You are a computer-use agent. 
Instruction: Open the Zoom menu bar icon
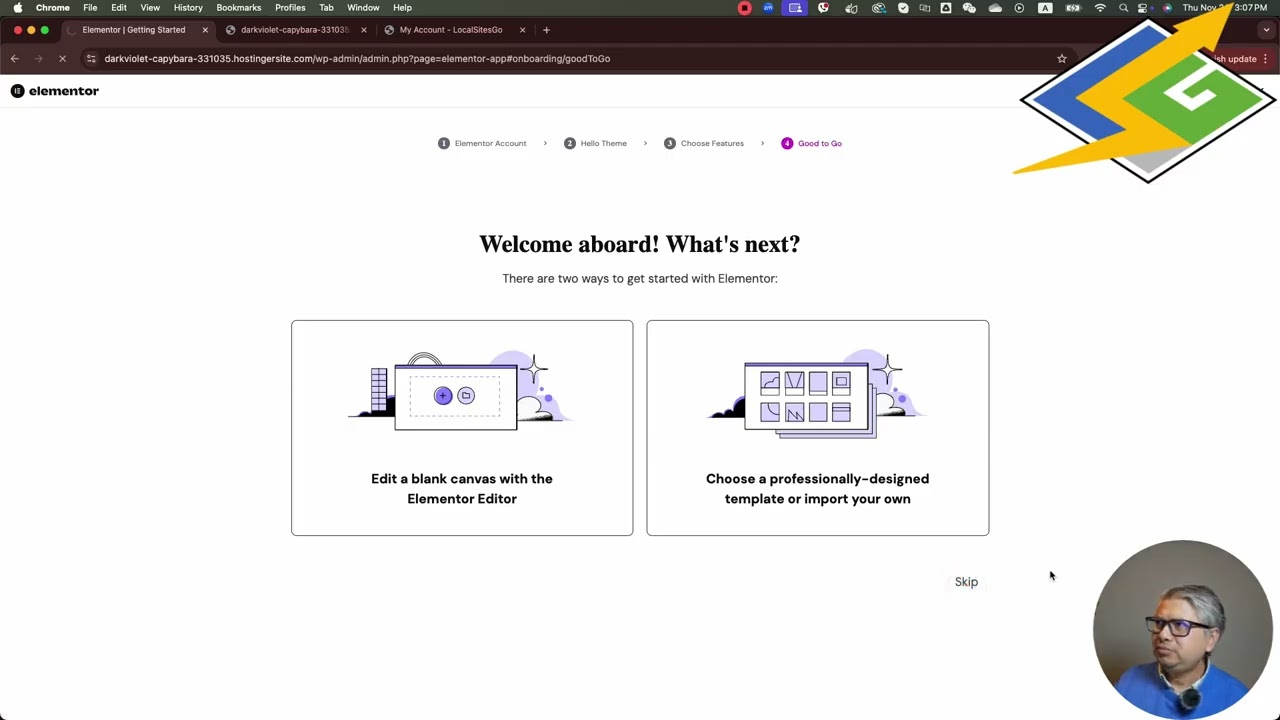click(x=768, y=7)
